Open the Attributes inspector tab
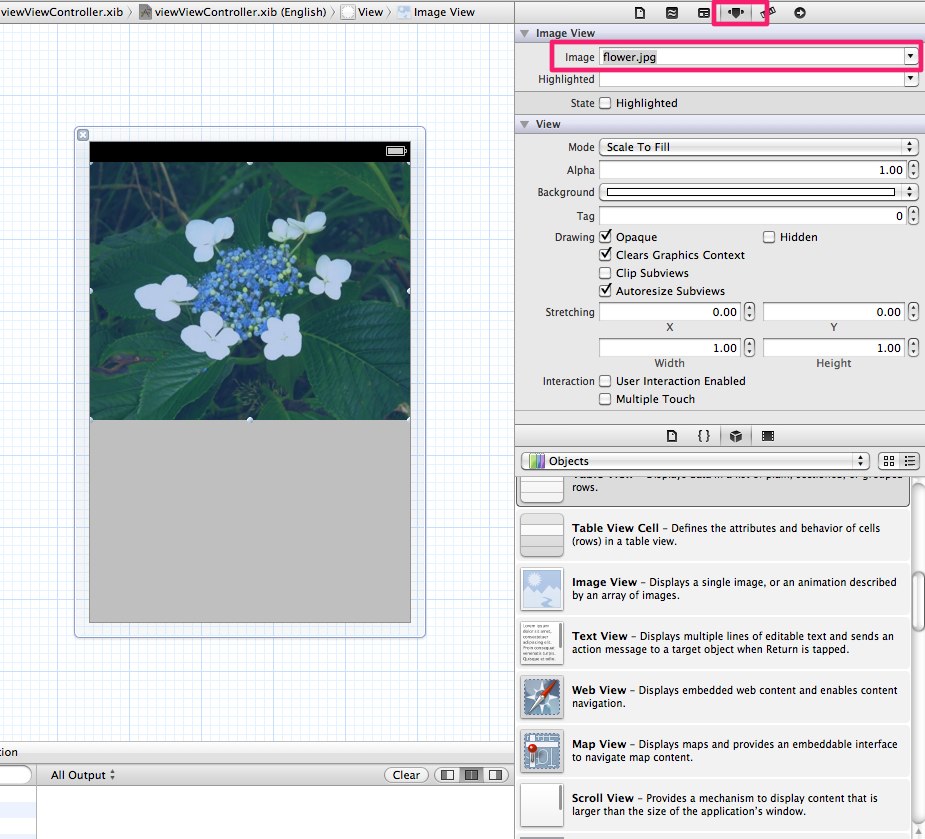Image resolution: width=925 pixels, height=839 pixels. [x=736, y=12]
